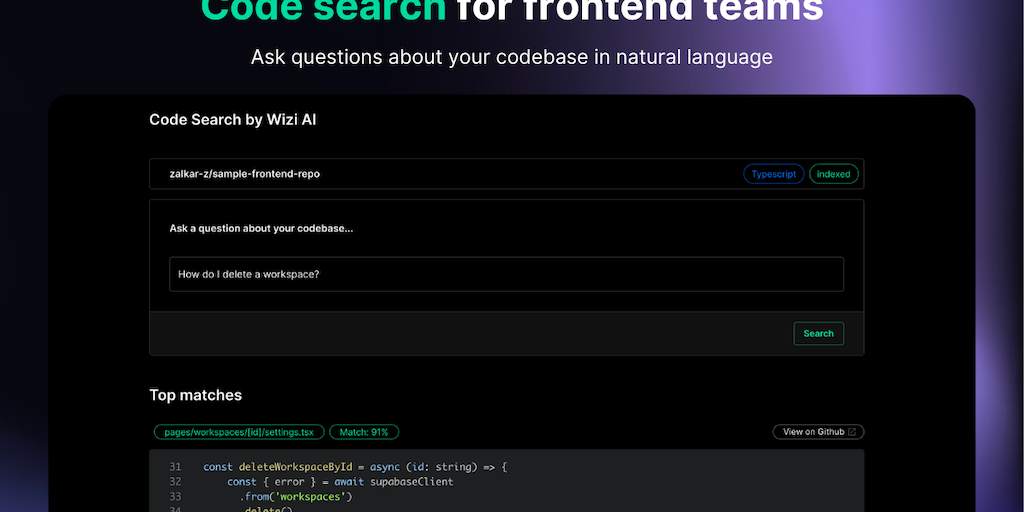Click line number 32 in the code

[176, 482]
